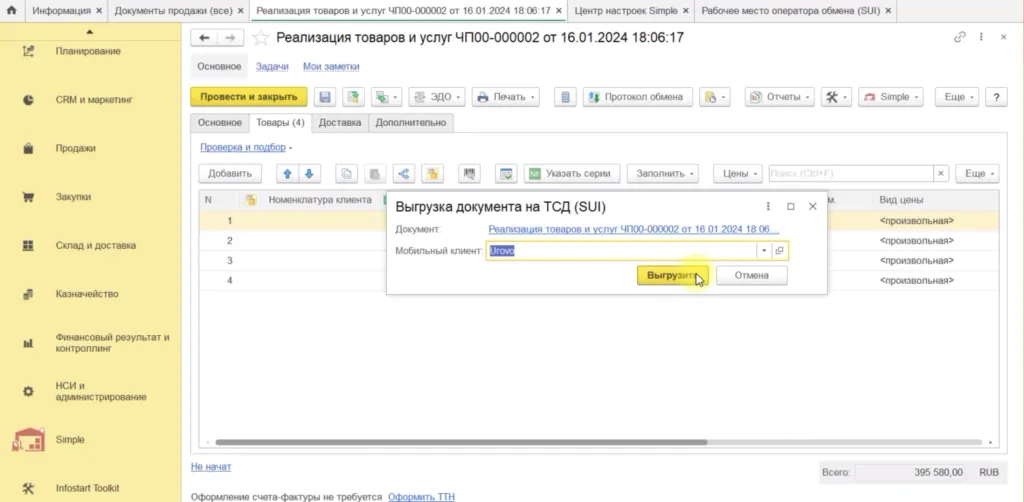The image size is (1024, 502).
Task: Open Протокол обмена
Action: pyautogui.click(x=637, y=97)
